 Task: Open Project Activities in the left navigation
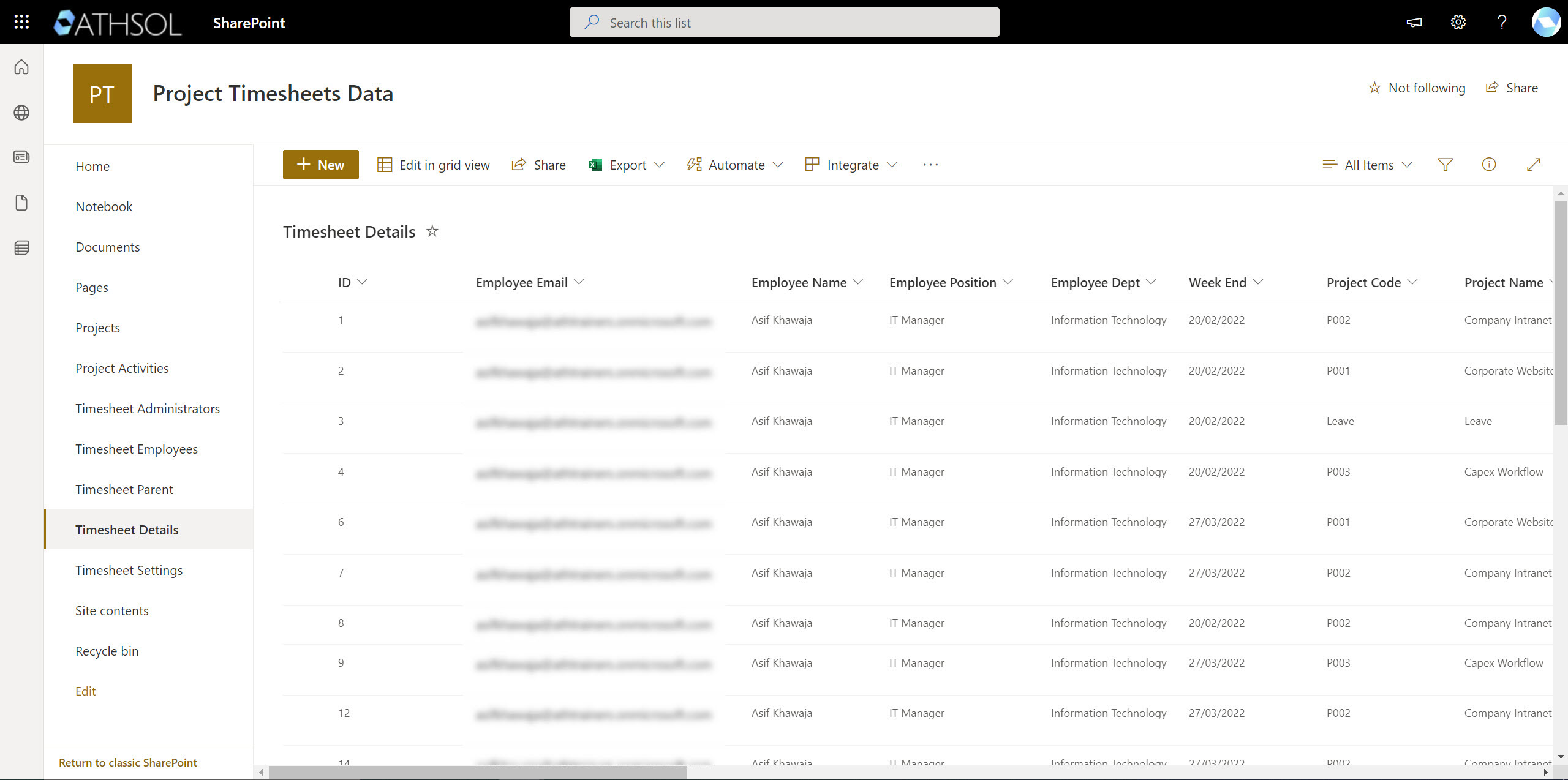pos(122,369)
